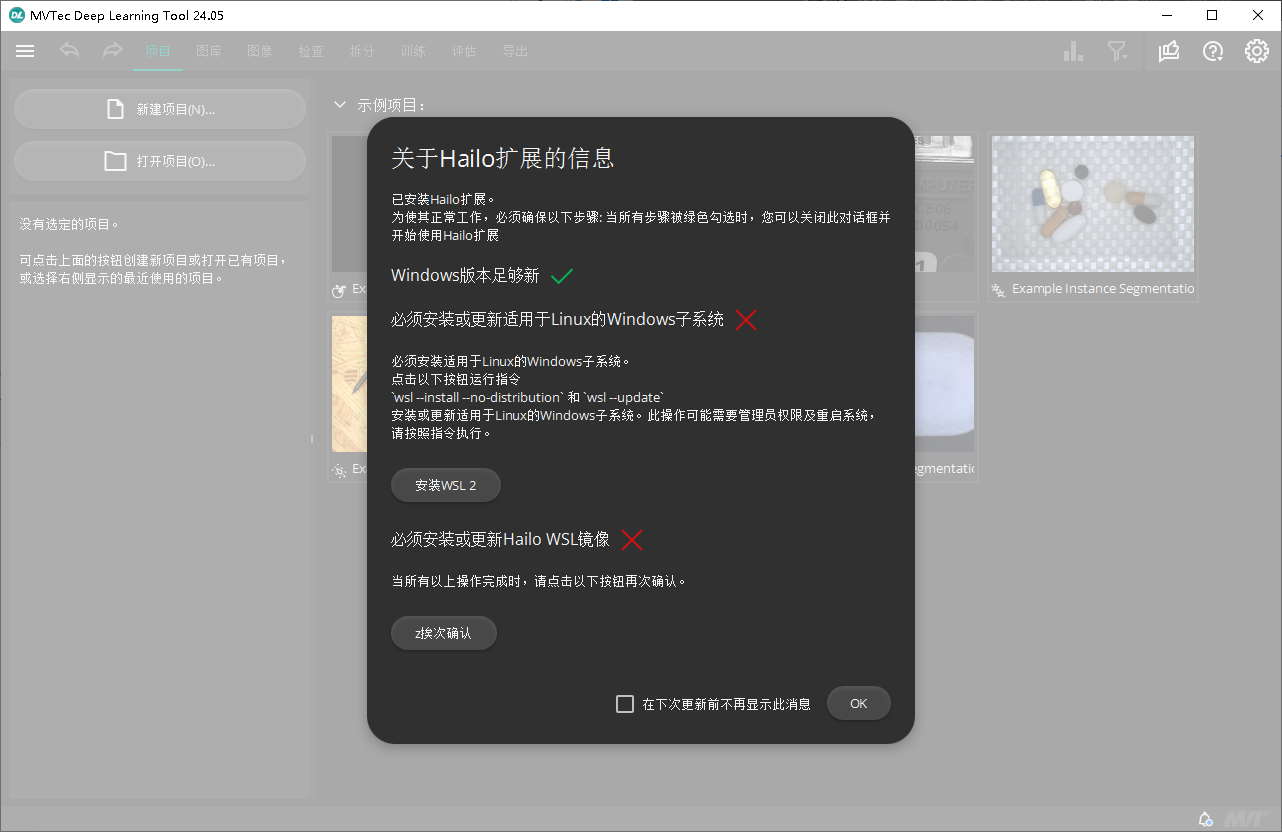
Task: Open the statistics bar chart icon
Action: 1072,51
